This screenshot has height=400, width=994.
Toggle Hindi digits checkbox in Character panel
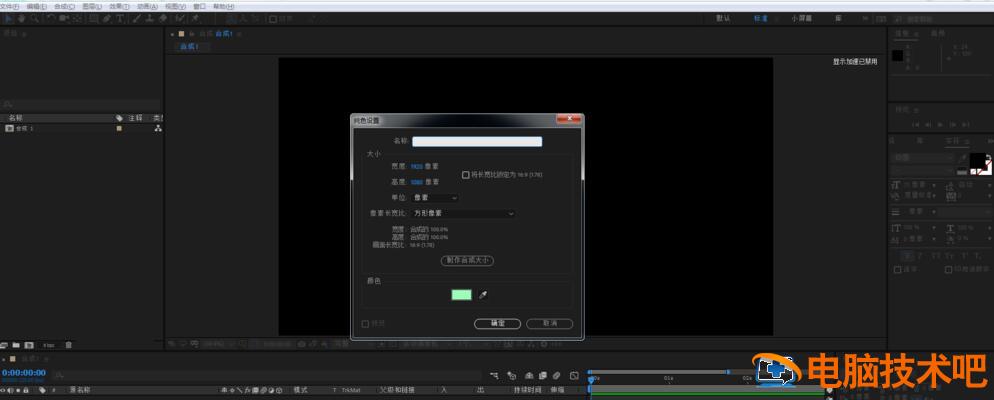click(x=949, y=269)
